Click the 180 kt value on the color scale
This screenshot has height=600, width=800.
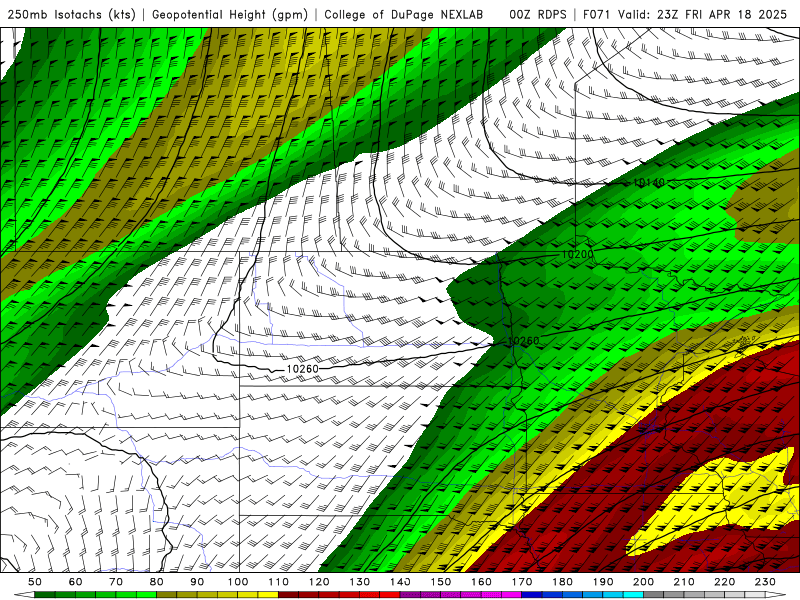[562, 582]
